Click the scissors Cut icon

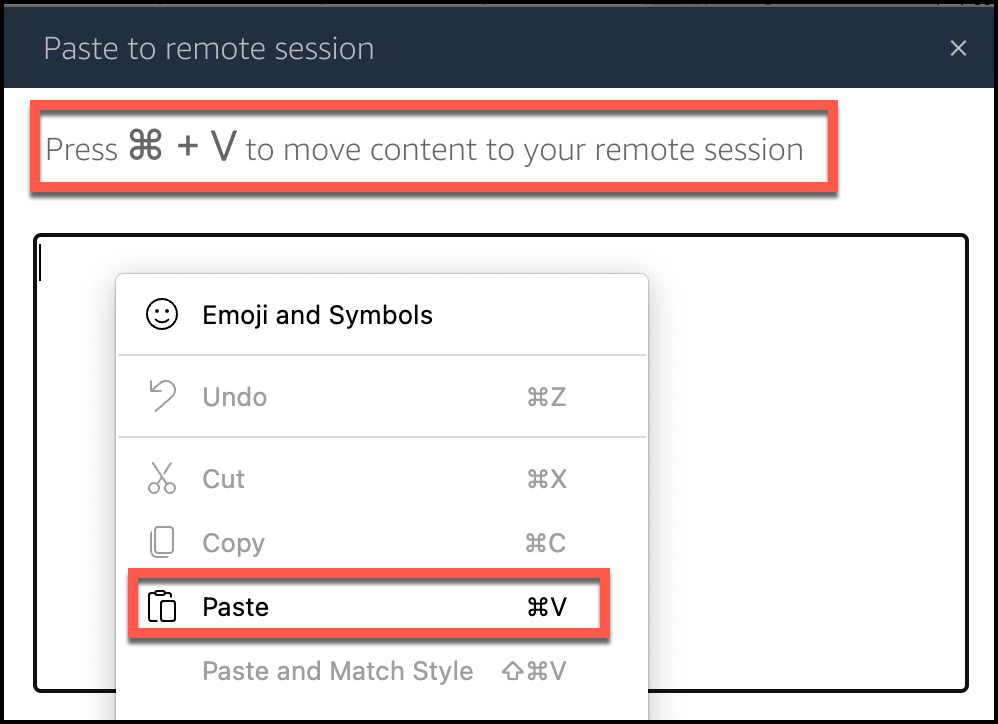pos(162,478)
